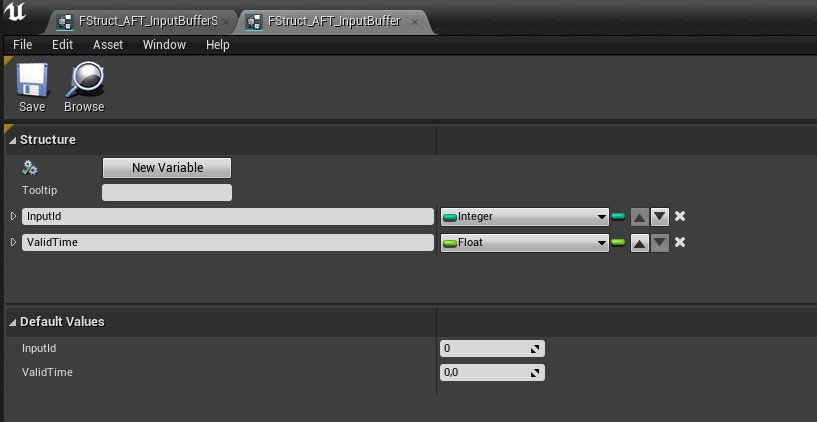
Task: Move InputId down with the down arrow
Action: (x=660, y=217)
